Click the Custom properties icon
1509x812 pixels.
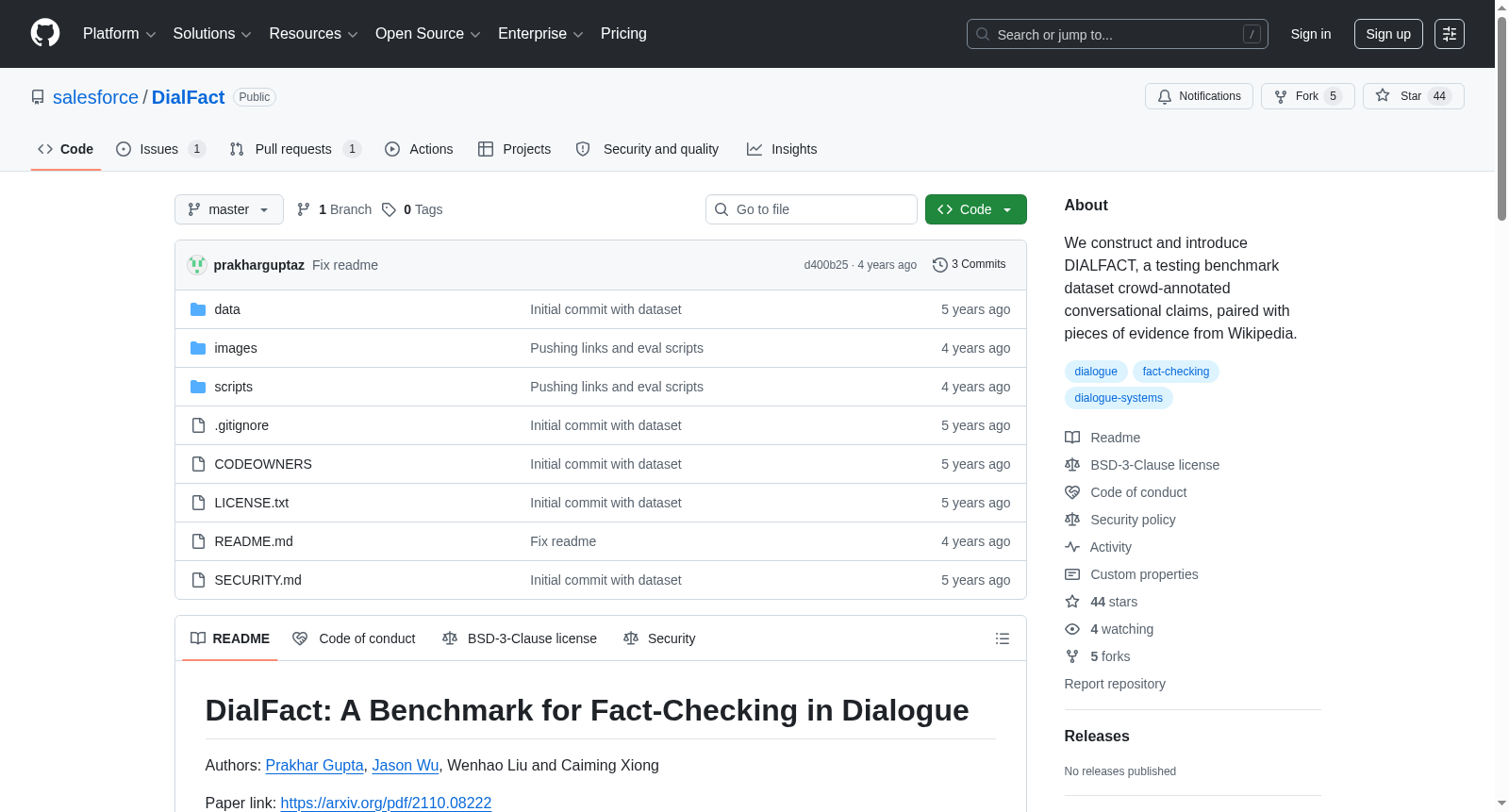pos(1072,574)
